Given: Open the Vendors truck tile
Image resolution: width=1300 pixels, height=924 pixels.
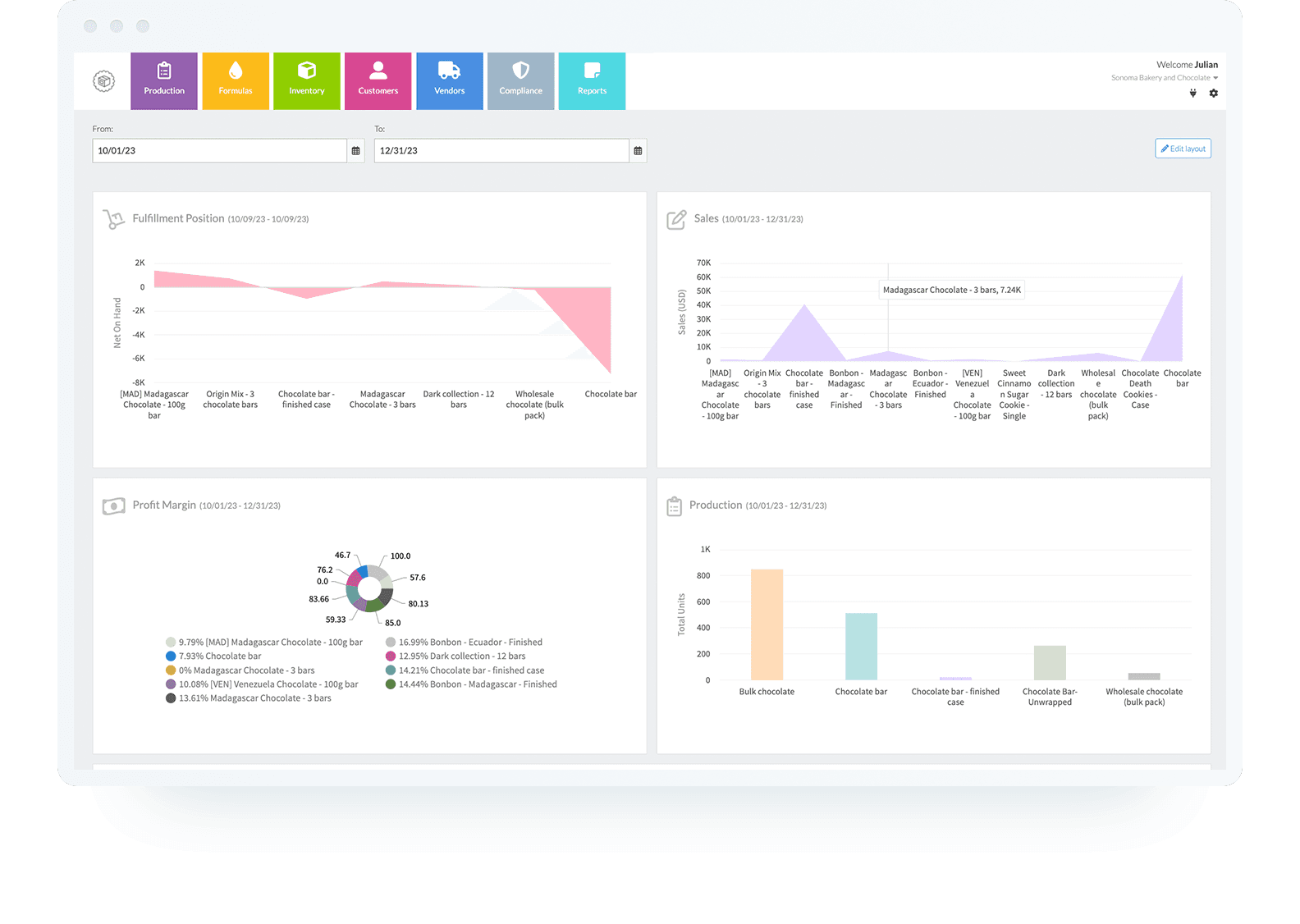Looking at the screenshot, I should [x=450, y=81].
